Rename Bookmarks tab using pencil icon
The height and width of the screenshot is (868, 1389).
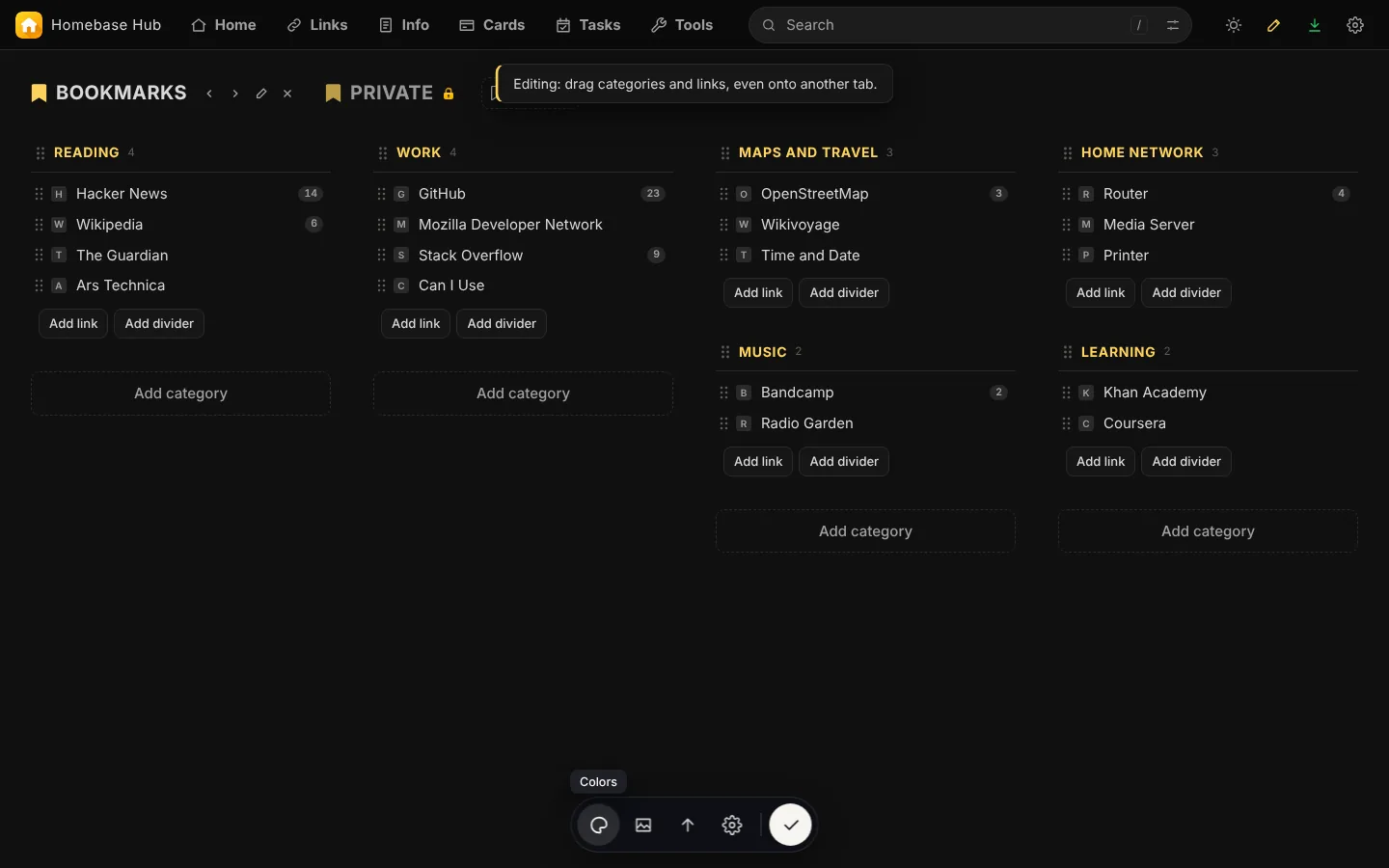click(261, 94)
